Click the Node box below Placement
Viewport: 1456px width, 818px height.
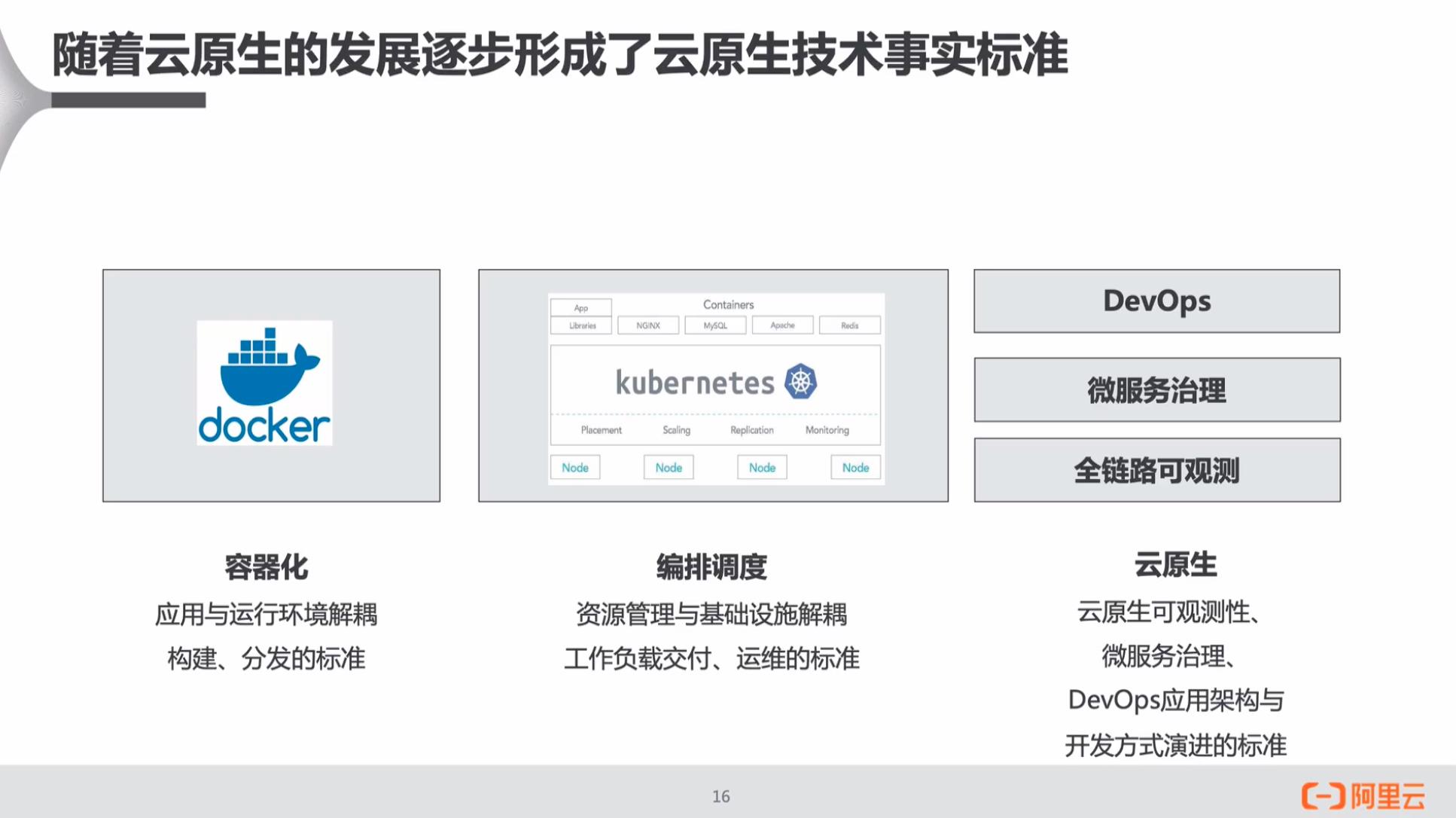coord(575,468)
